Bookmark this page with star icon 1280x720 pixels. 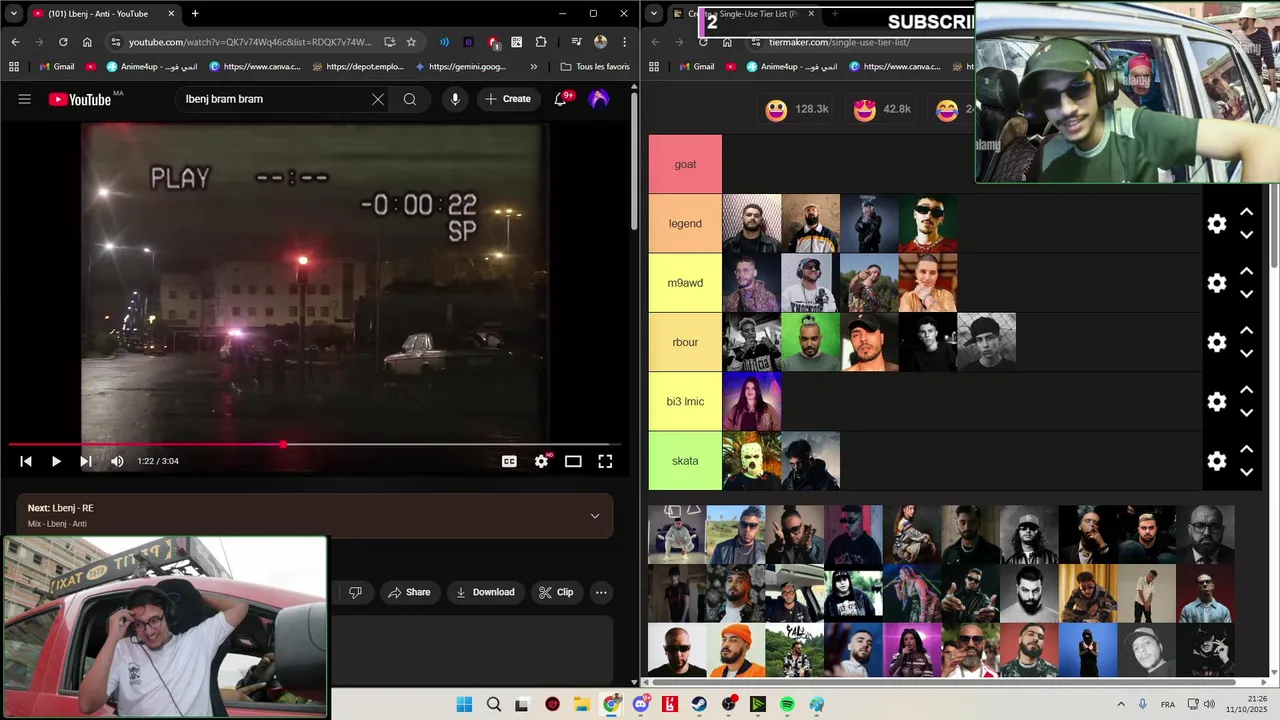411,42
